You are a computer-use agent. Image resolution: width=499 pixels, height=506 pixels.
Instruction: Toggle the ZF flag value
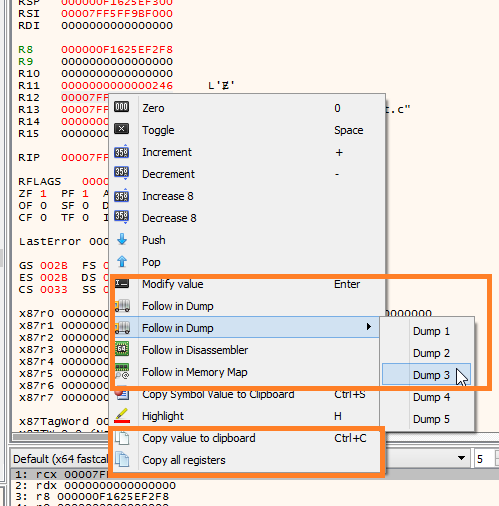pyautogui.click(x=43, y=194)
